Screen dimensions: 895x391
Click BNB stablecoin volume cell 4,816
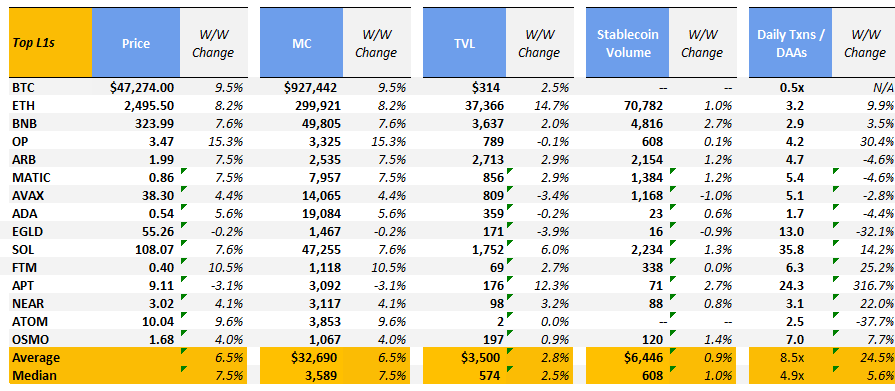pyautogui.click(x=648, y=124)
